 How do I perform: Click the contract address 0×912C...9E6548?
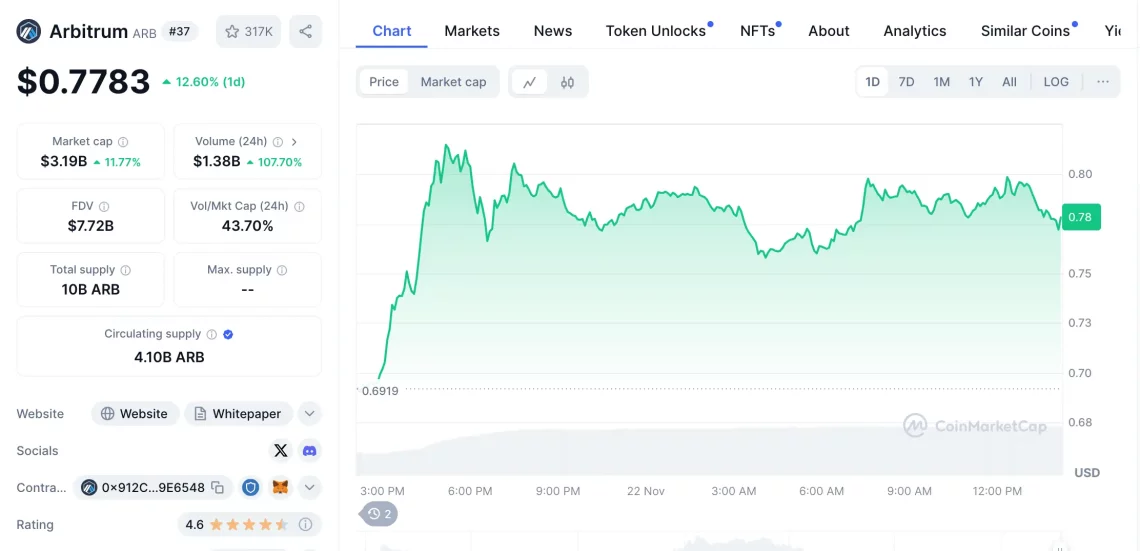(153, 488)
